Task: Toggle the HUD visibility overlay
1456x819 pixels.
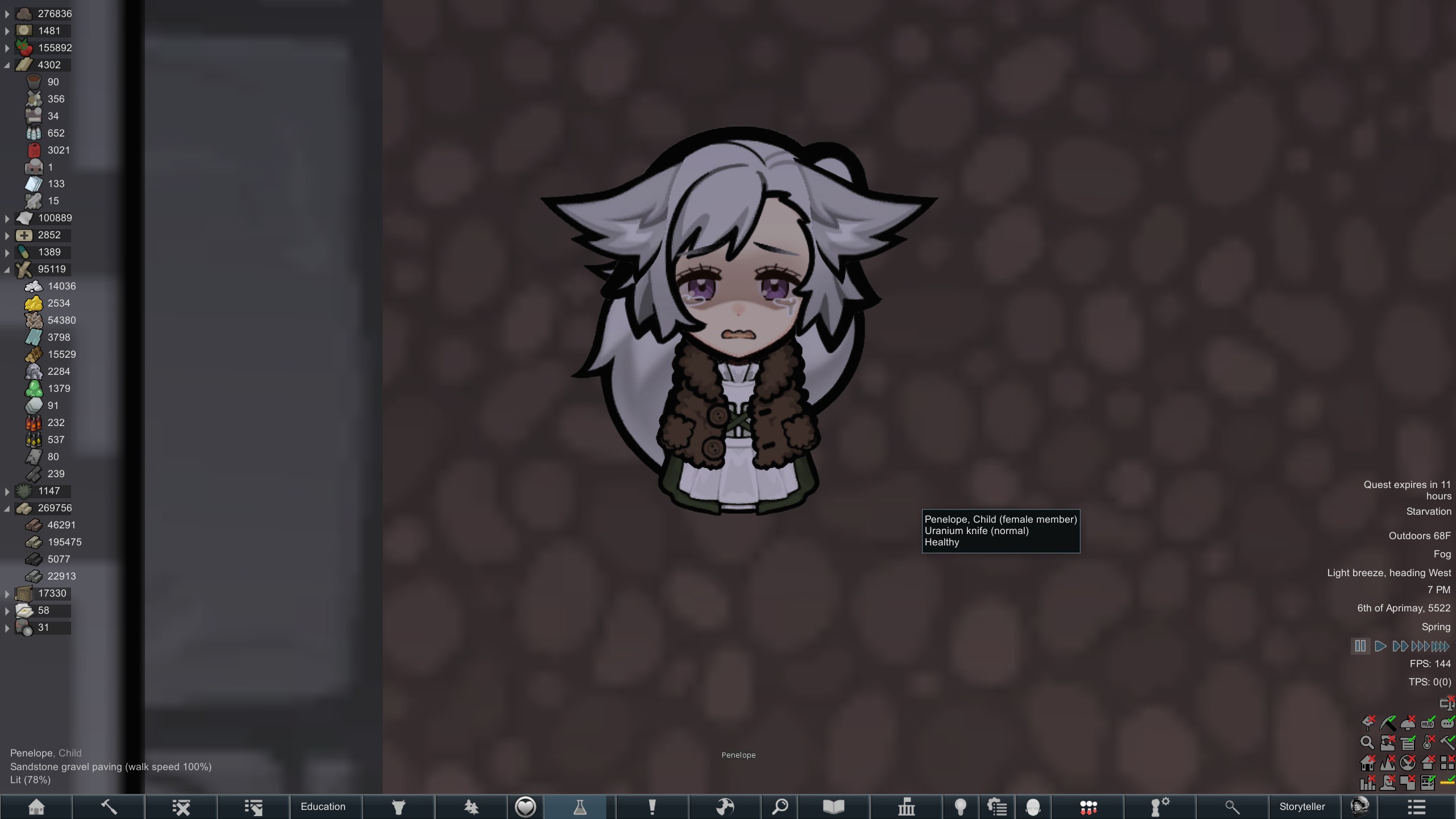Action: click(x=1428, y=723)
